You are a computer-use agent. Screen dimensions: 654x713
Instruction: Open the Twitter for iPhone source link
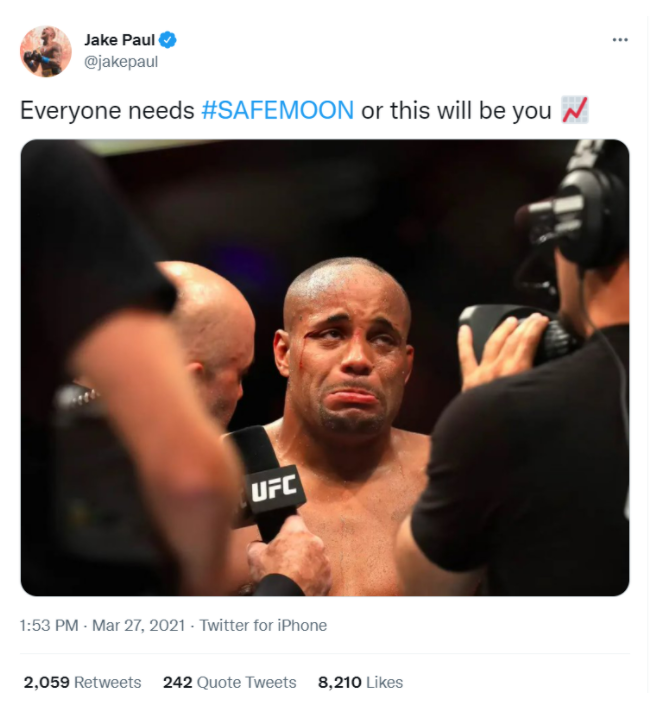point(263,626)
